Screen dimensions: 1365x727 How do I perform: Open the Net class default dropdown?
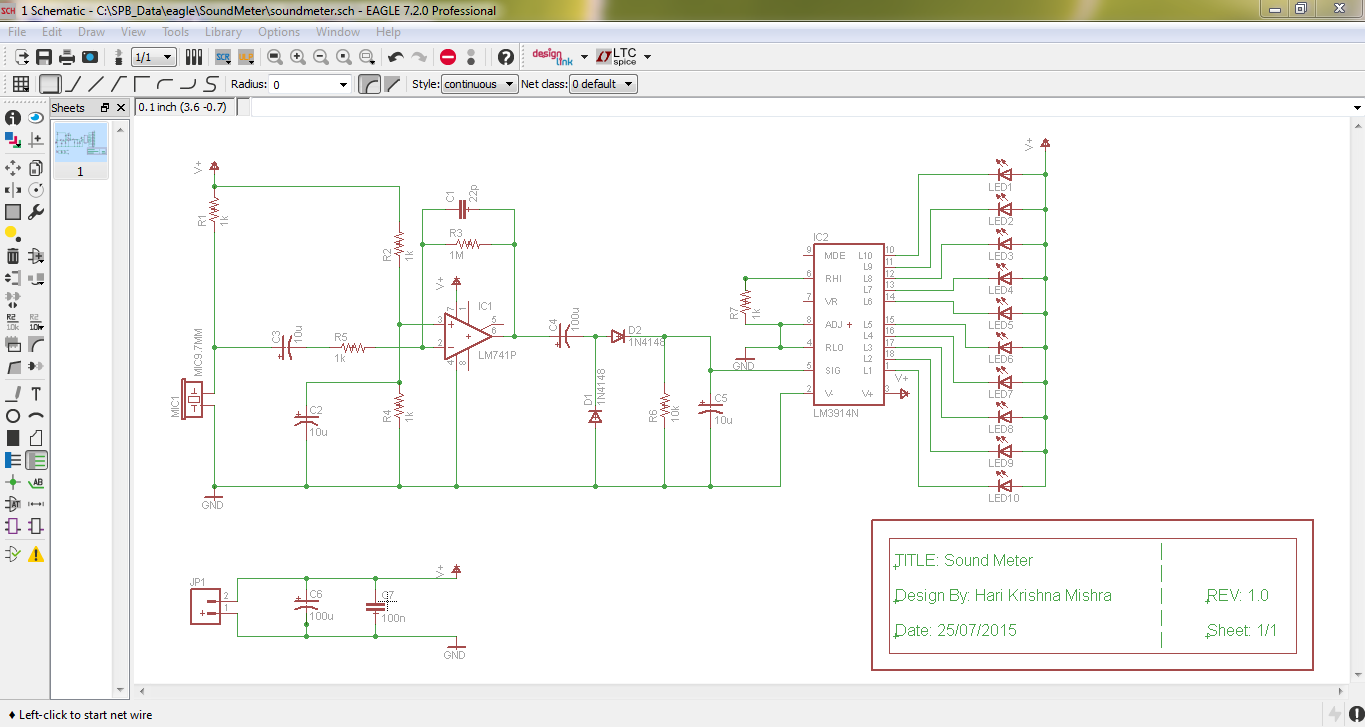tap(602, 84)
